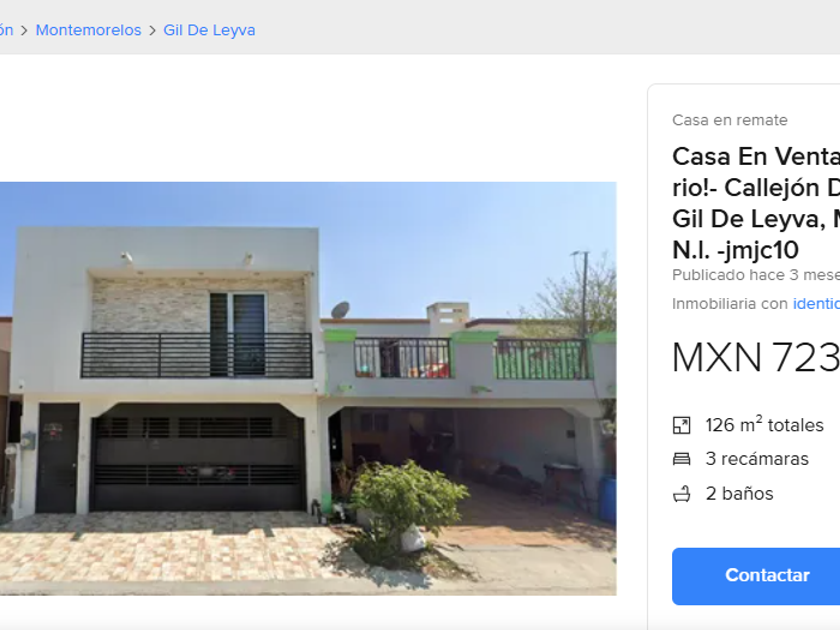Open the Montemorelos breadcrumb link
The image size is (840, 630).
coord(88,30)
